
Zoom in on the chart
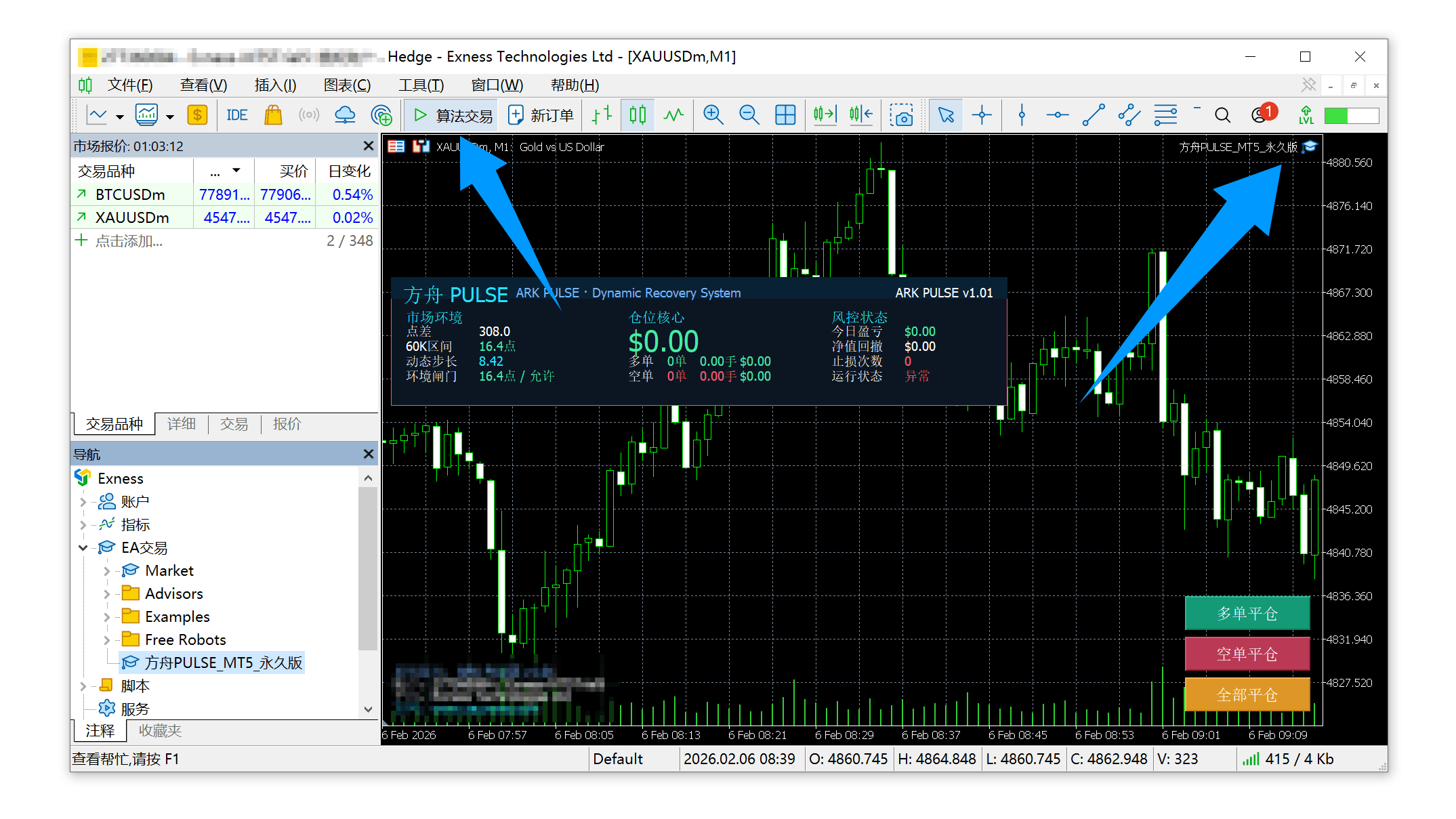(713, 115)
